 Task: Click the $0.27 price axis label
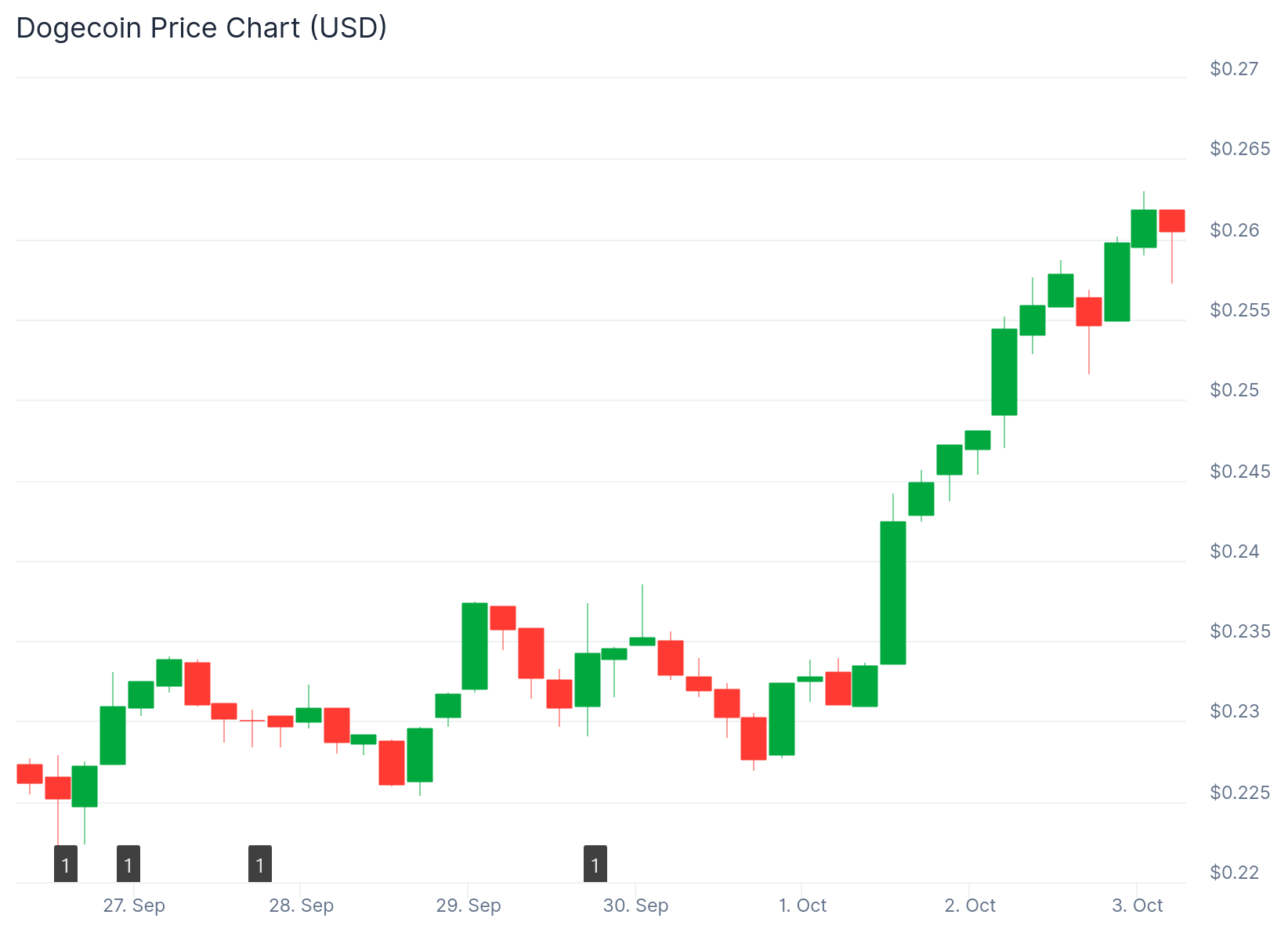(x=1234, y=69)
